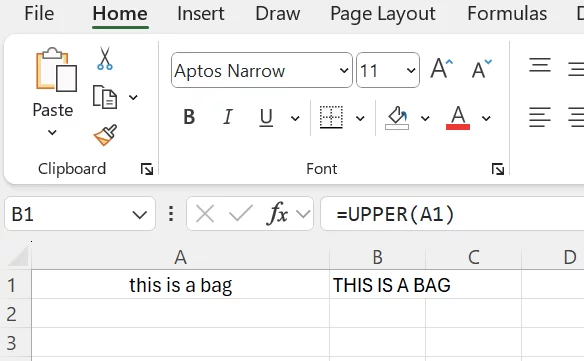Copy using the two-pages icon

(105, 97)
